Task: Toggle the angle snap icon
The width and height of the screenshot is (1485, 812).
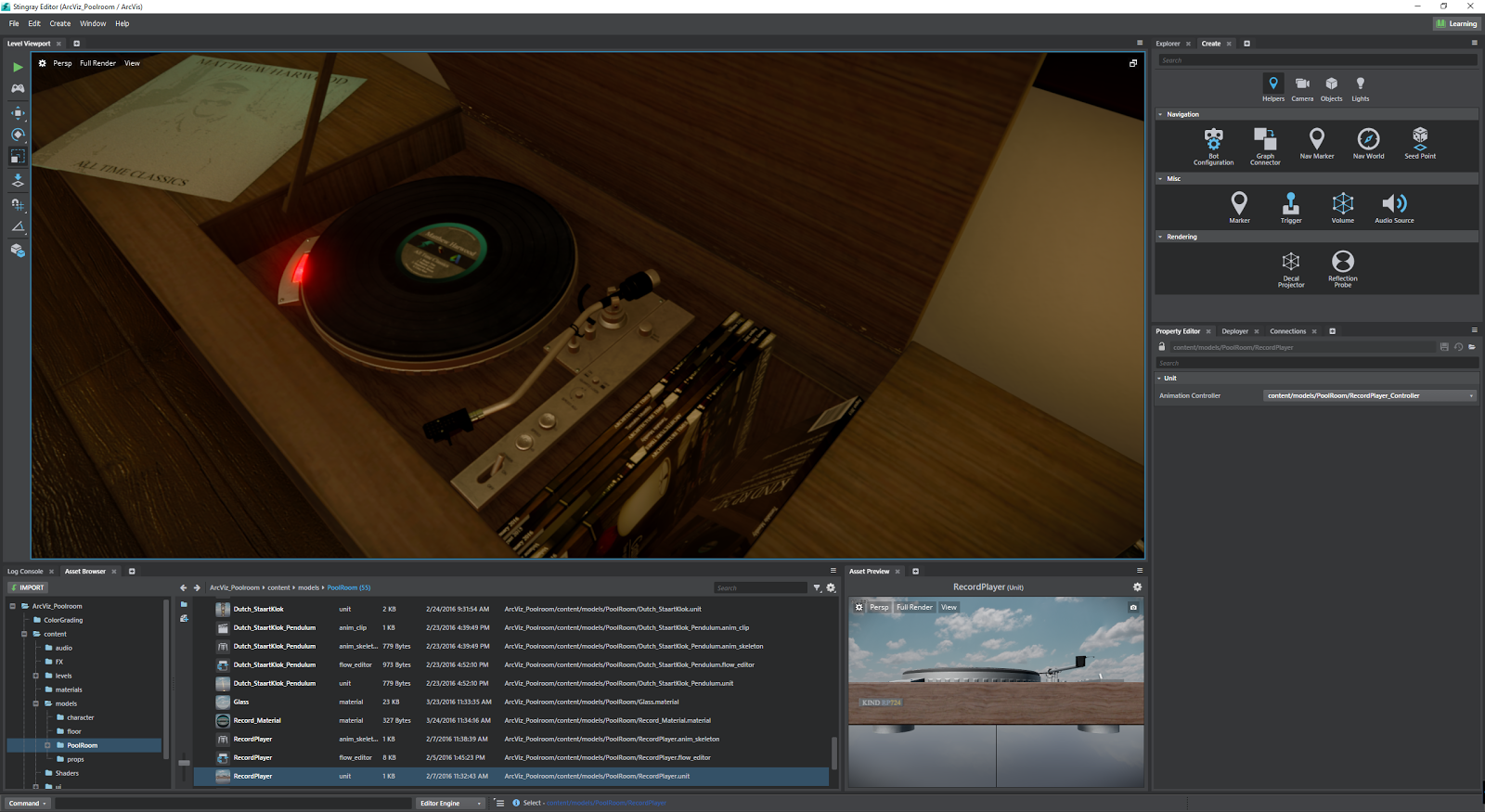Action: click(x=18, y=226)
